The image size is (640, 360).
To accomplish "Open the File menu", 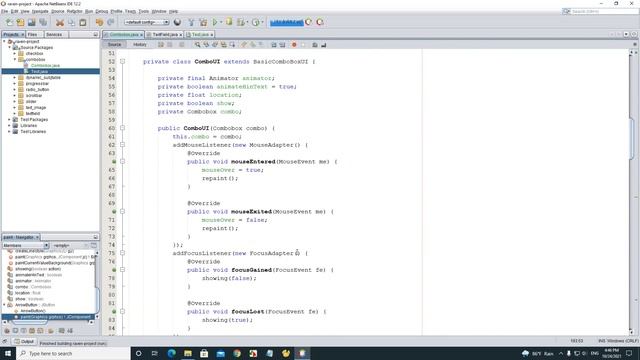I will (x=4, y=11).
